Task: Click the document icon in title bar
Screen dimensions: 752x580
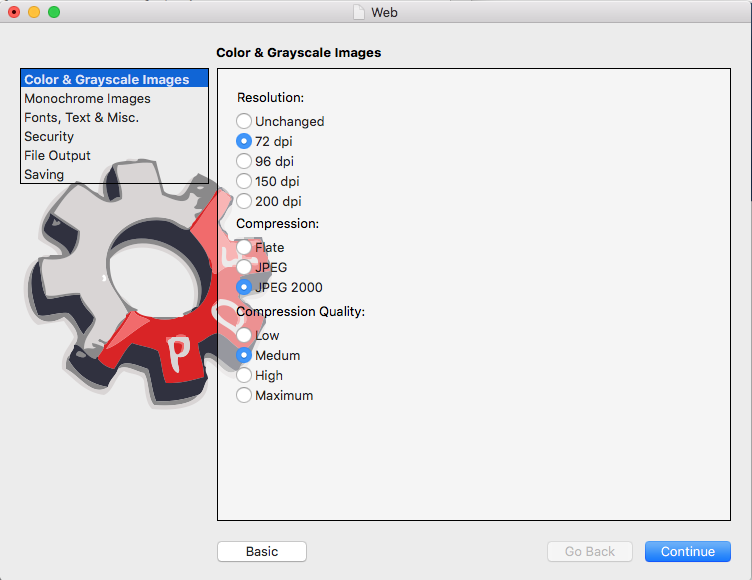Action: (361, 12)
